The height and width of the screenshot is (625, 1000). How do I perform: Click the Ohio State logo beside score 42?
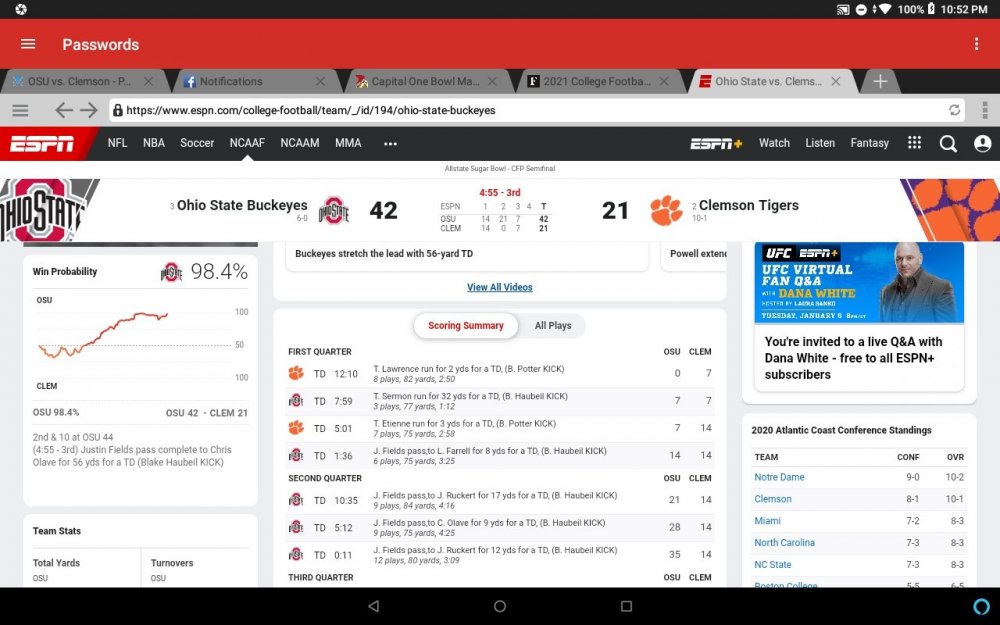pyautogui.click(x=334, y=210)
